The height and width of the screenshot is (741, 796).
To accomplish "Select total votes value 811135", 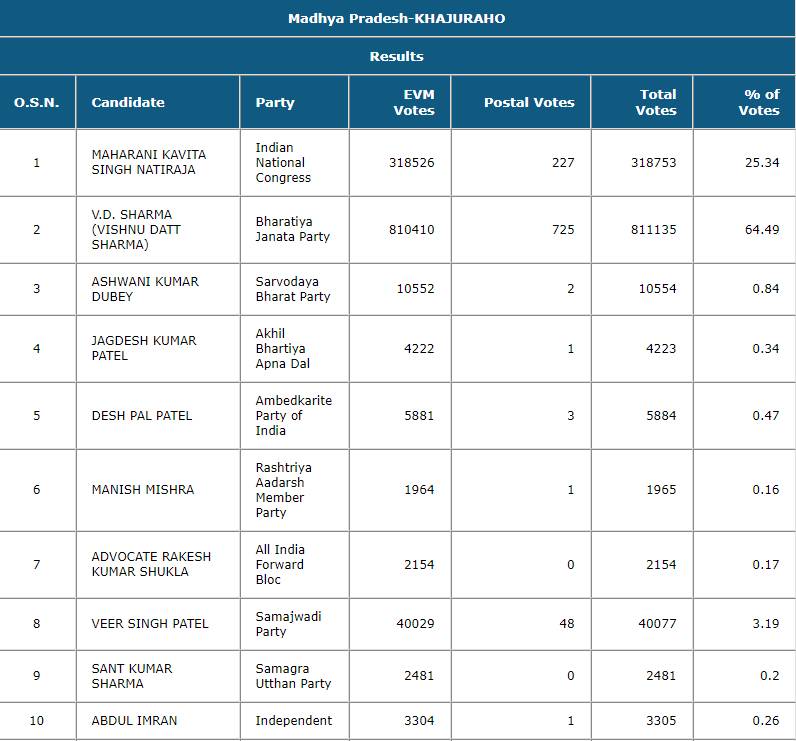I will coord(654,229).
